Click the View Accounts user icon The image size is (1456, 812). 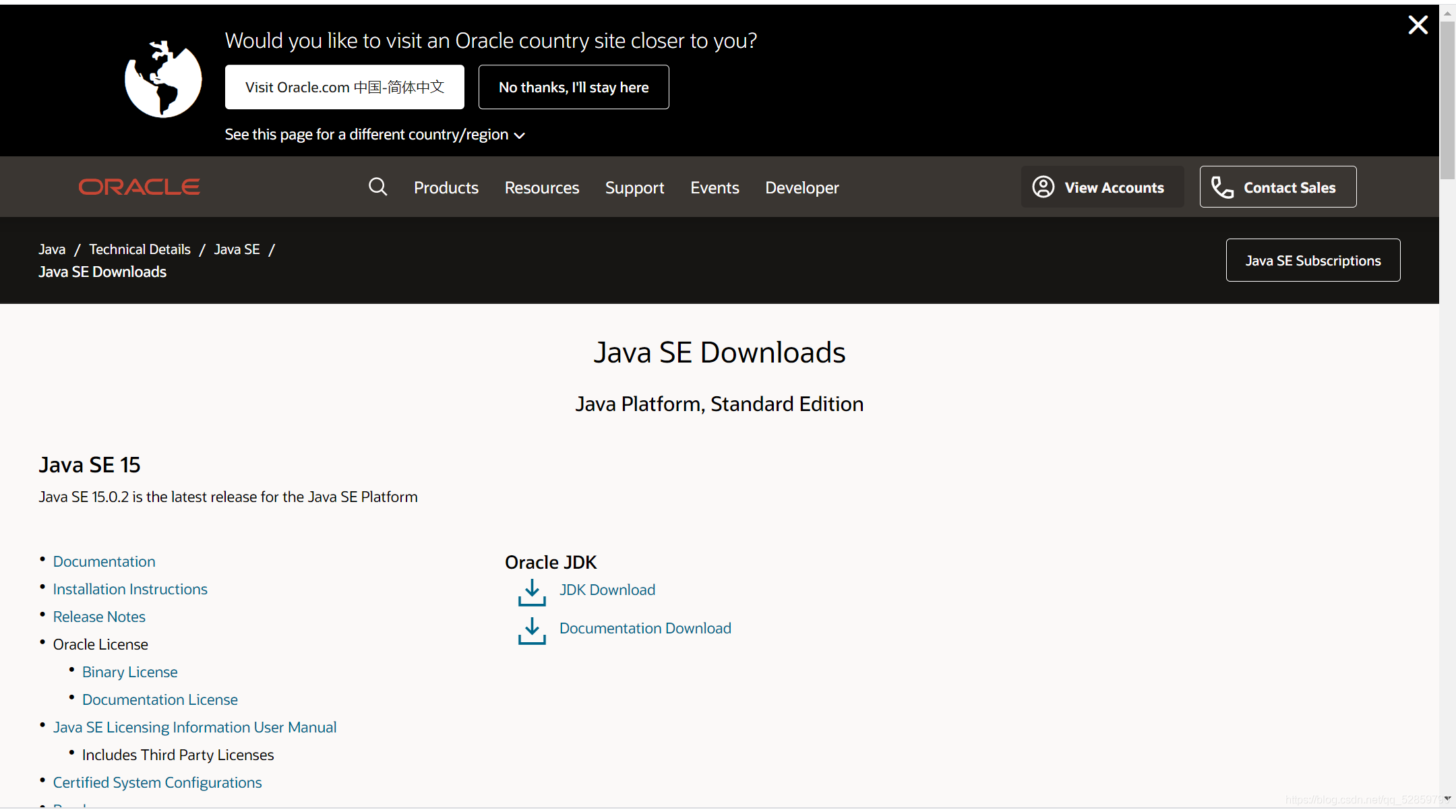tap(1043, 187)
